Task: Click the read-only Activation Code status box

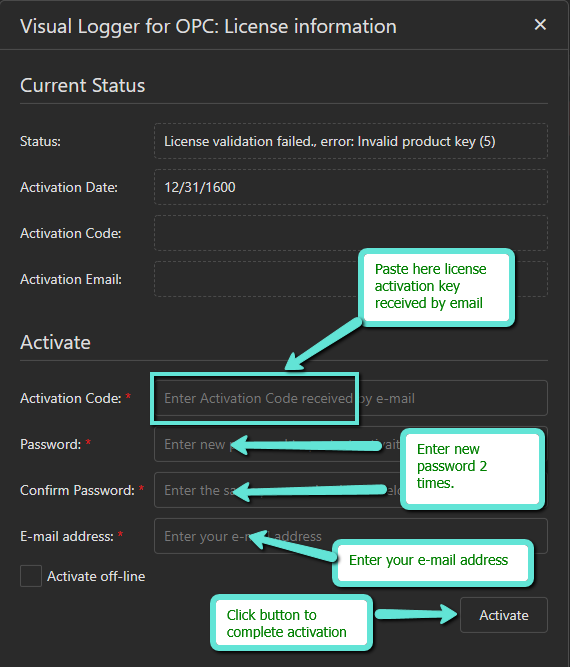Action: 351,233
